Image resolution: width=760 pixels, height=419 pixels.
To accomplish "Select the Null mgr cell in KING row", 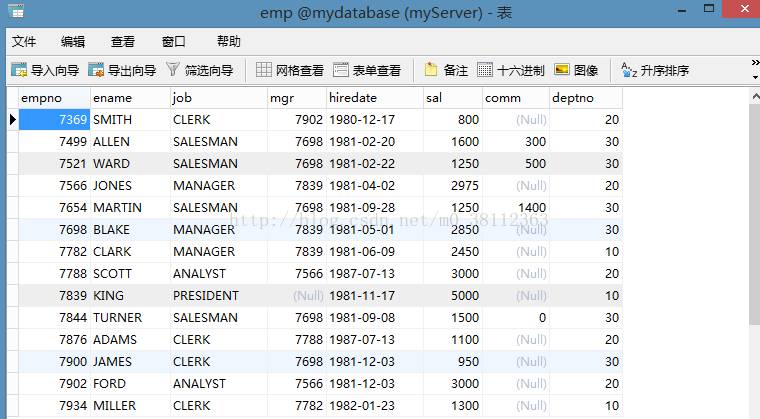I will point(297,295).
